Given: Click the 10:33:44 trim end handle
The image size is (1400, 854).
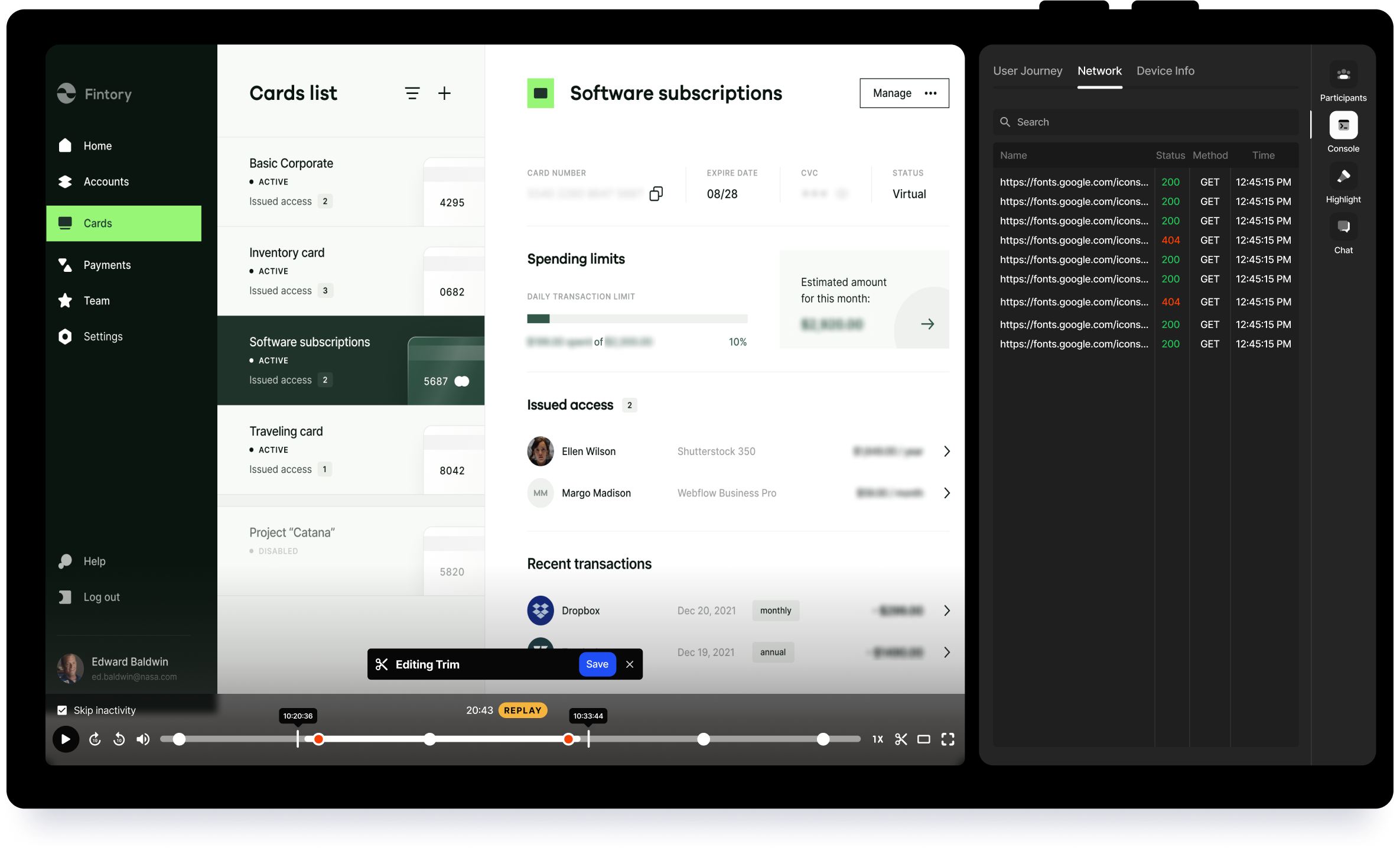Looking at the screenshot, I should pyautogui.click(x=588, y=739).
